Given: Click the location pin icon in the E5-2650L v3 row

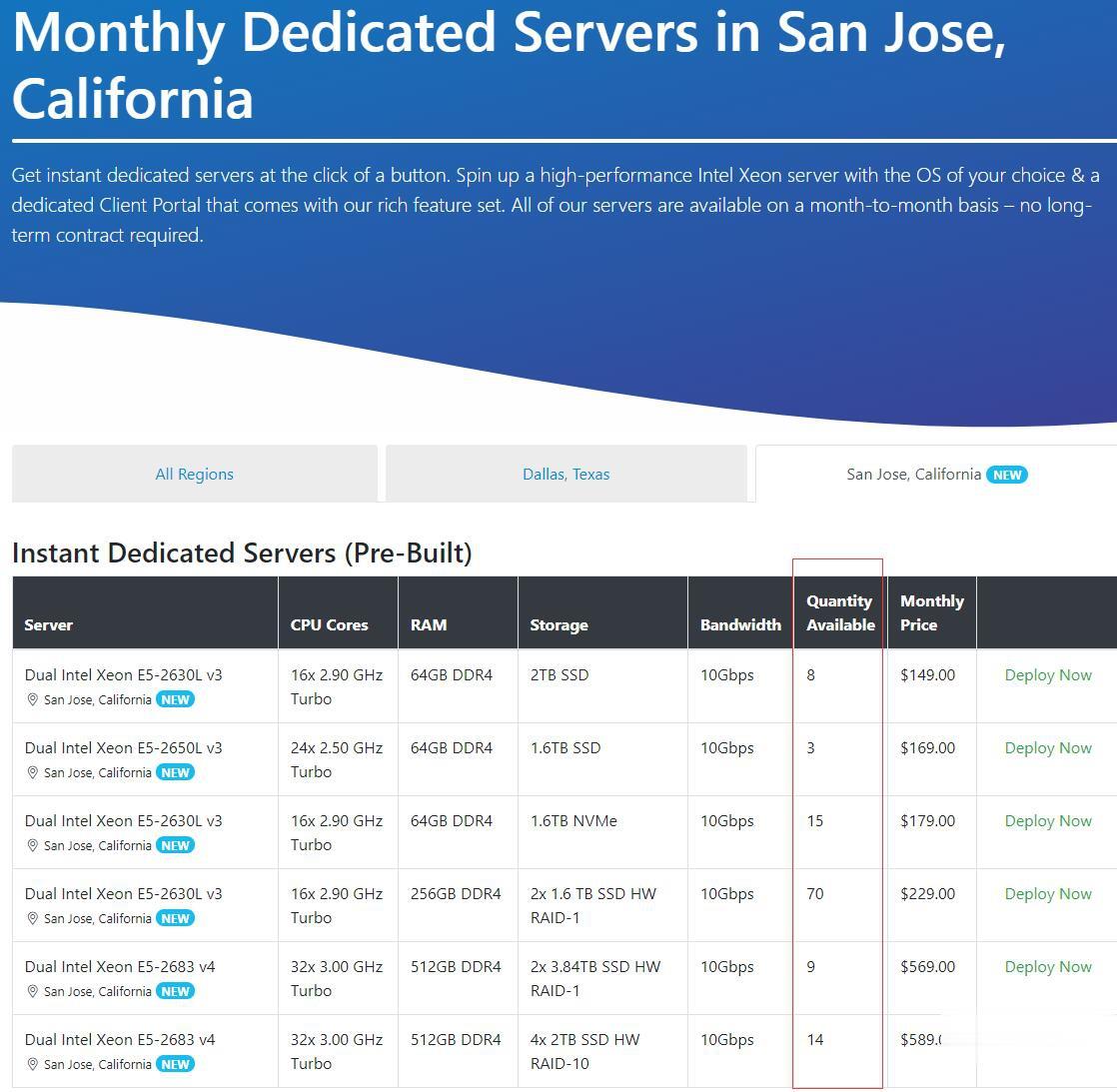Looking at the screenshot, I should 32,772.
